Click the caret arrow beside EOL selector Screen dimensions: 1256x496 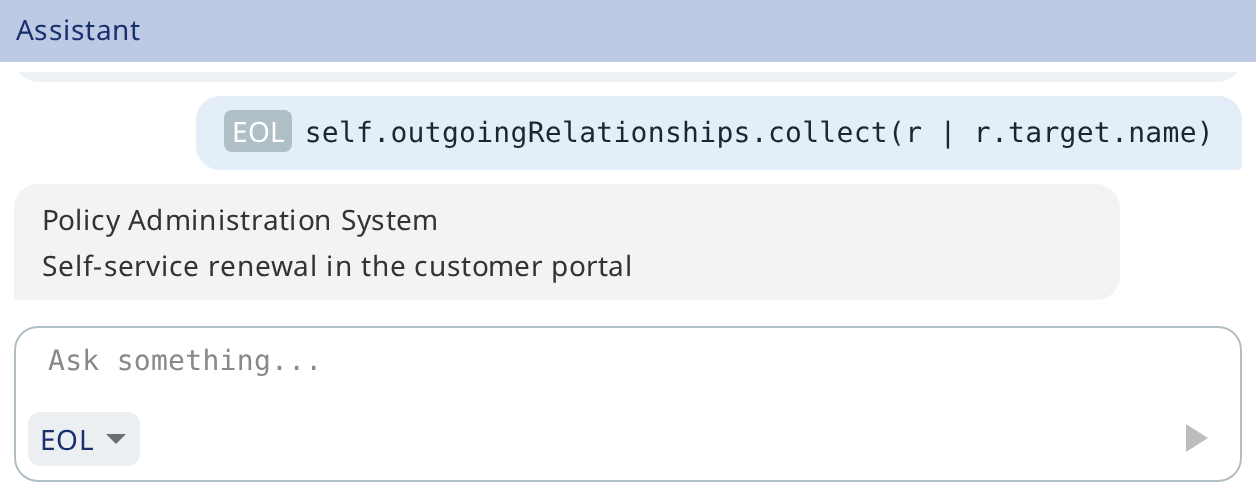point(116,439)
